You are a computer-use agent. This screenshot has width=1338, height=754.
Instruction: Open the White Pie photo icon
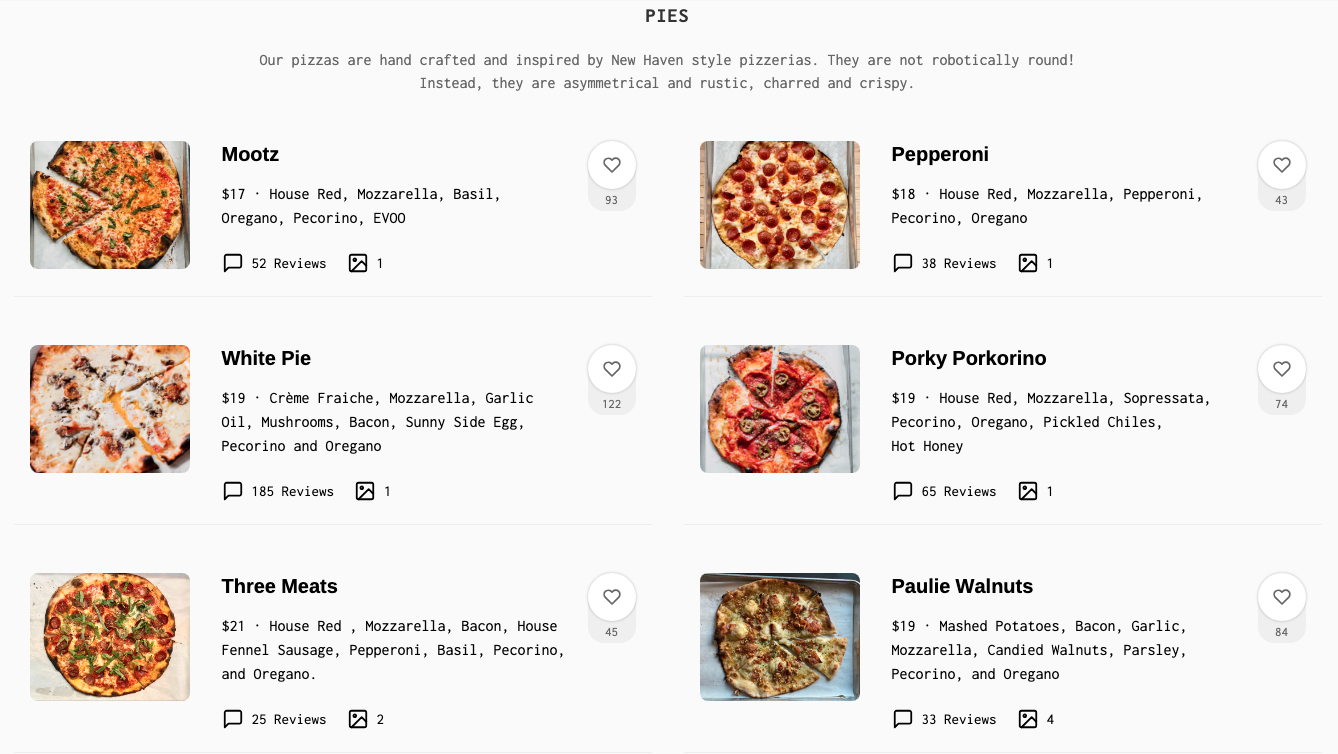(365, 491)
